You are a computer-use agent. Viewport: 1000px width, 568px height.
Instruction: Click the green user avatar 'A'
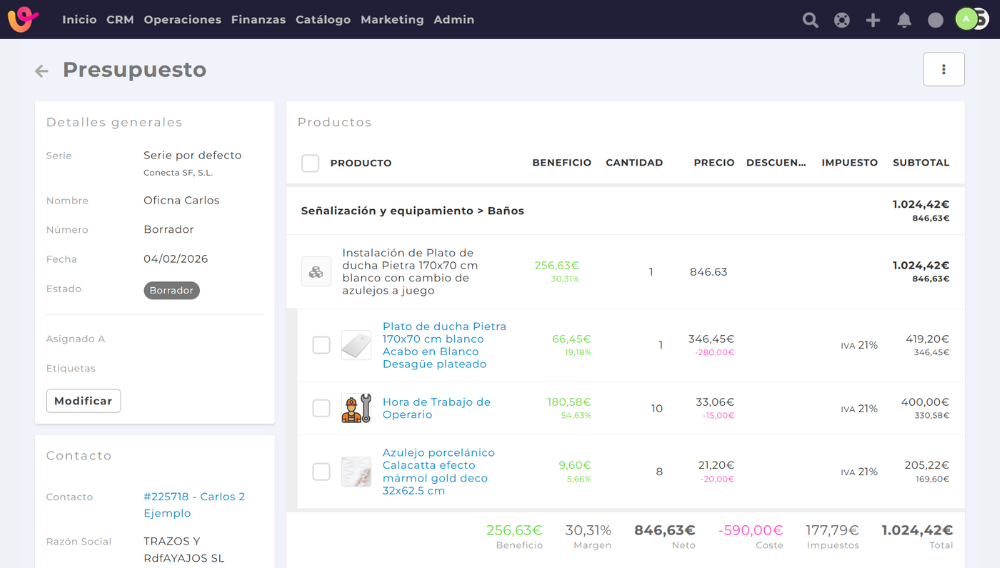tap(965, 19)
